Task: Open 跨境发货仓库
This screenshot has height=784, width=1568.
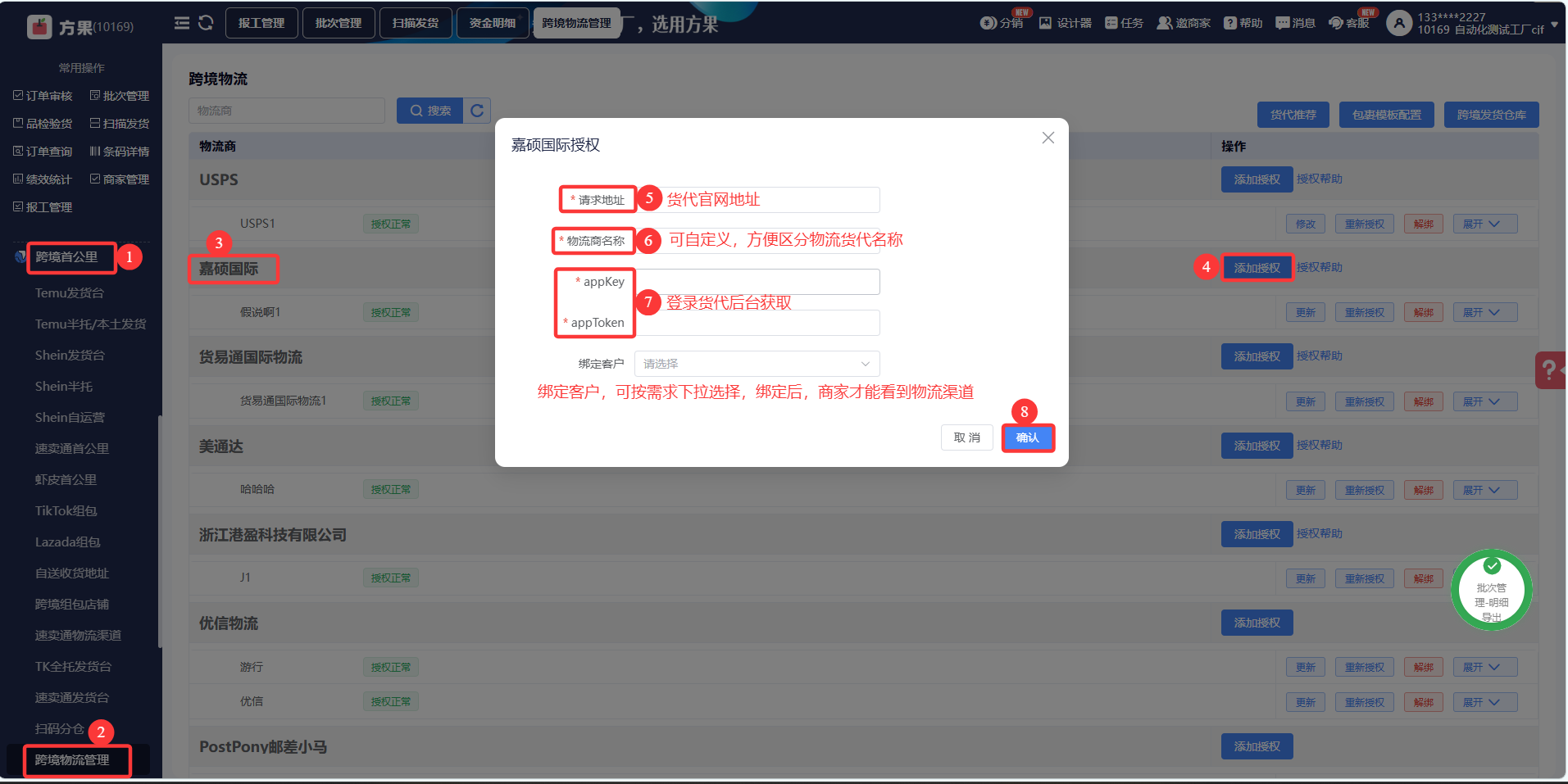Action: (x=1492, y=115)
